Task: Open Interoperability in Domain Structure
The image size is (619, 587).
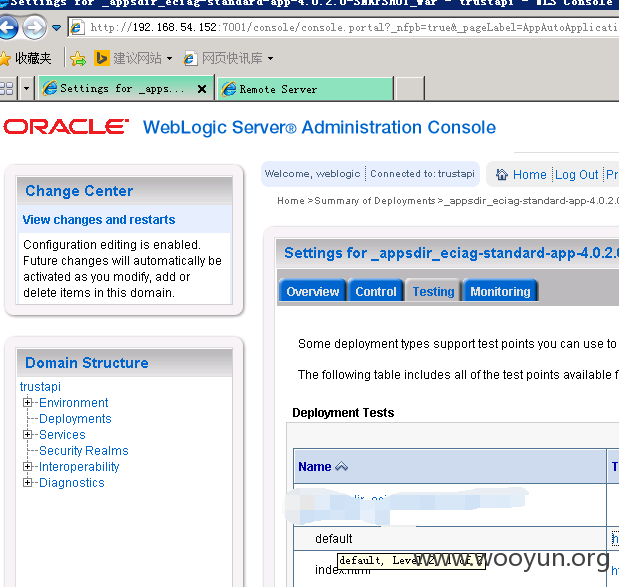Action: tap(79, 467)
